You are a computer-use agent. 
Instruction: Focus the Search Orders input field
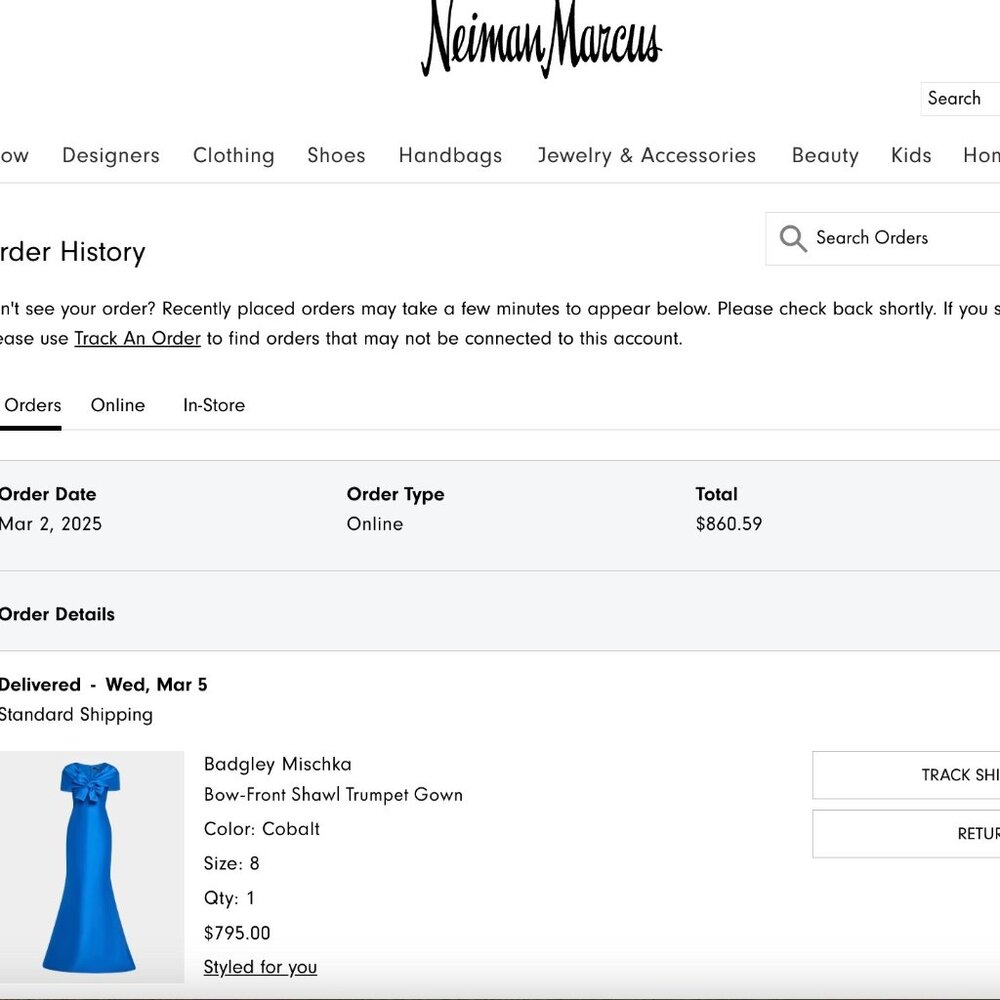point(883,238)
